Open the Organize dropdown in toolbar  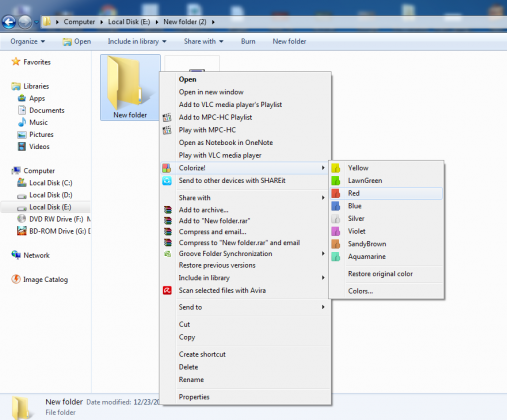[x=28, y=42]
